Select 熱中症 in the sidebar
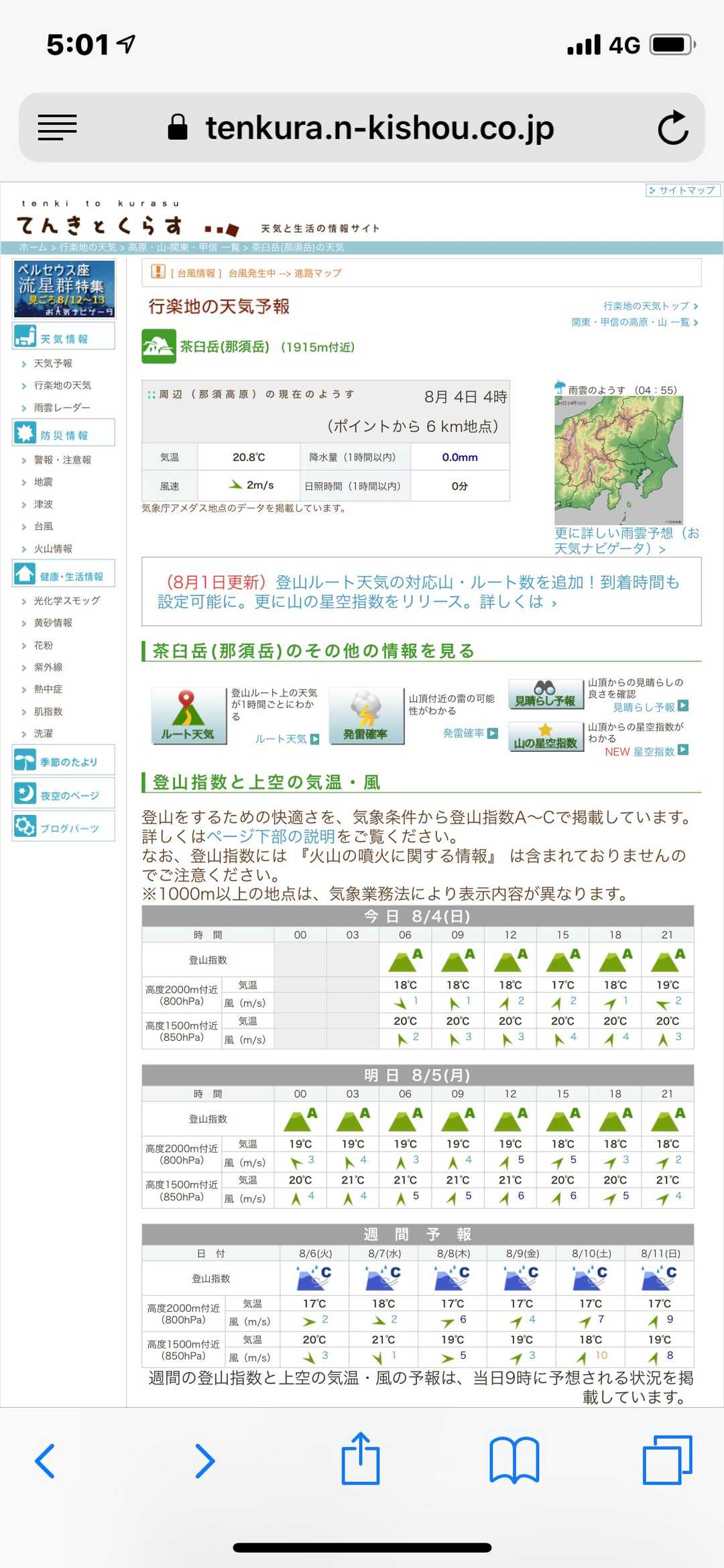 point(48,689)
